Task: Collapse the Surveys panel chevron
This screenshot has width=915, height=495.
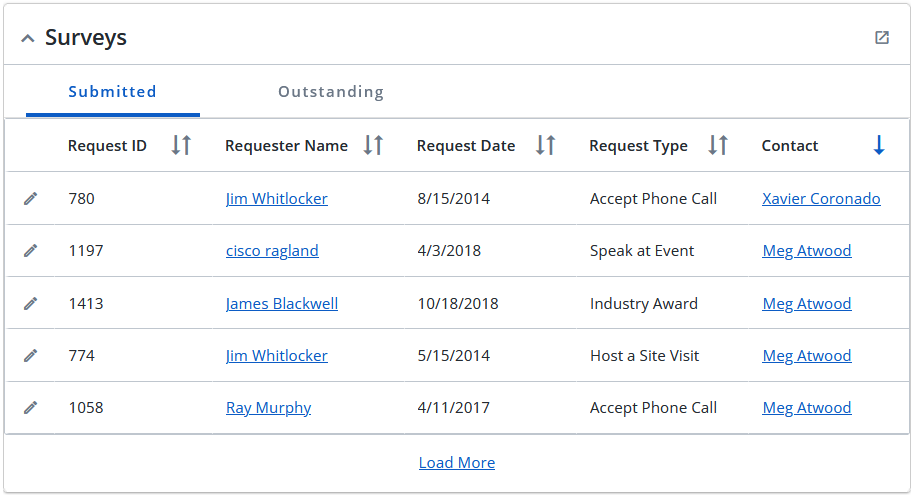Action: 27,39
